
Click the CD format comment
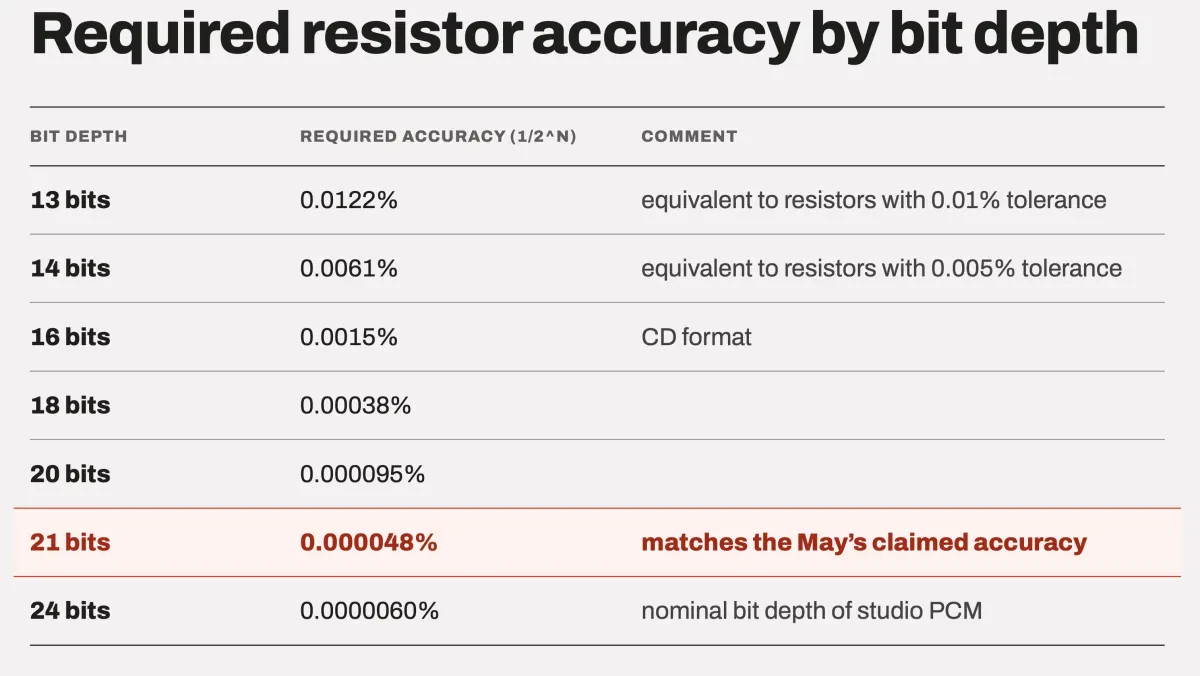[x=696, y=337]
